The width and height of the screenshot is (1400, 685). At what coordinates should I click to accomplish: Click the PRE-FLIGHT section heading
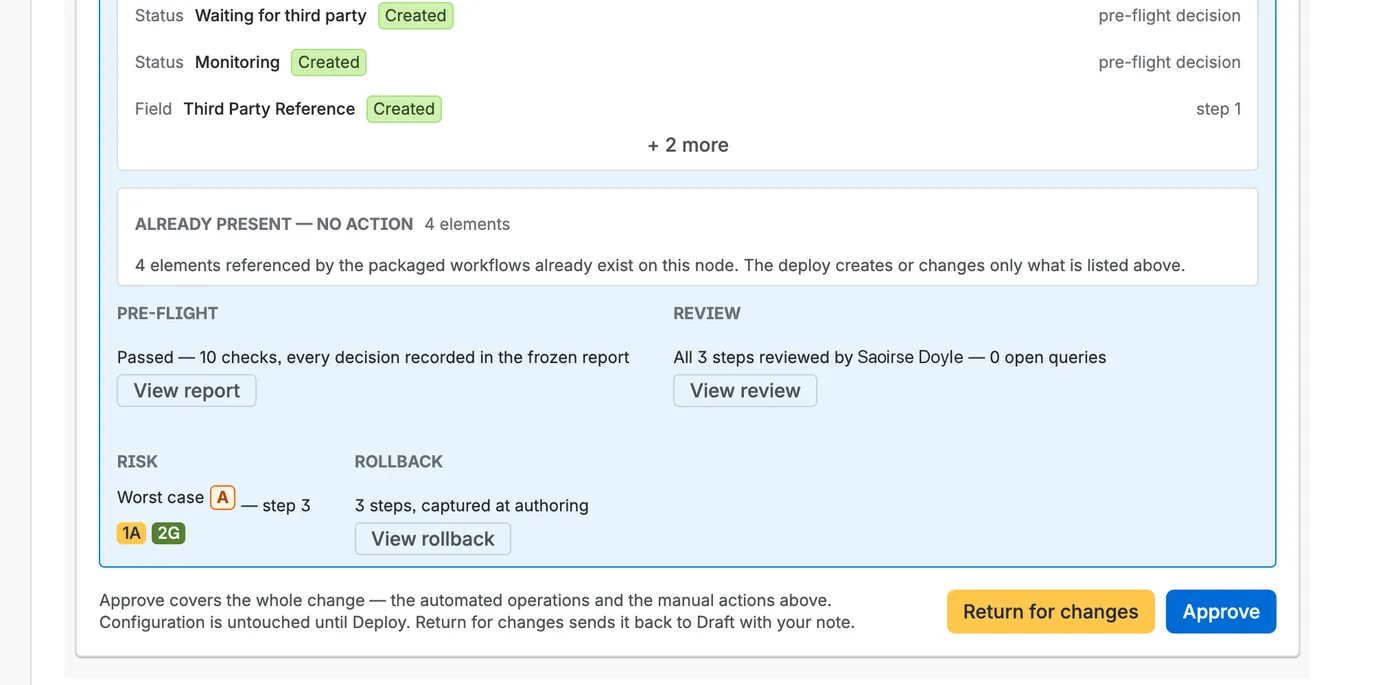click(167, 313)
